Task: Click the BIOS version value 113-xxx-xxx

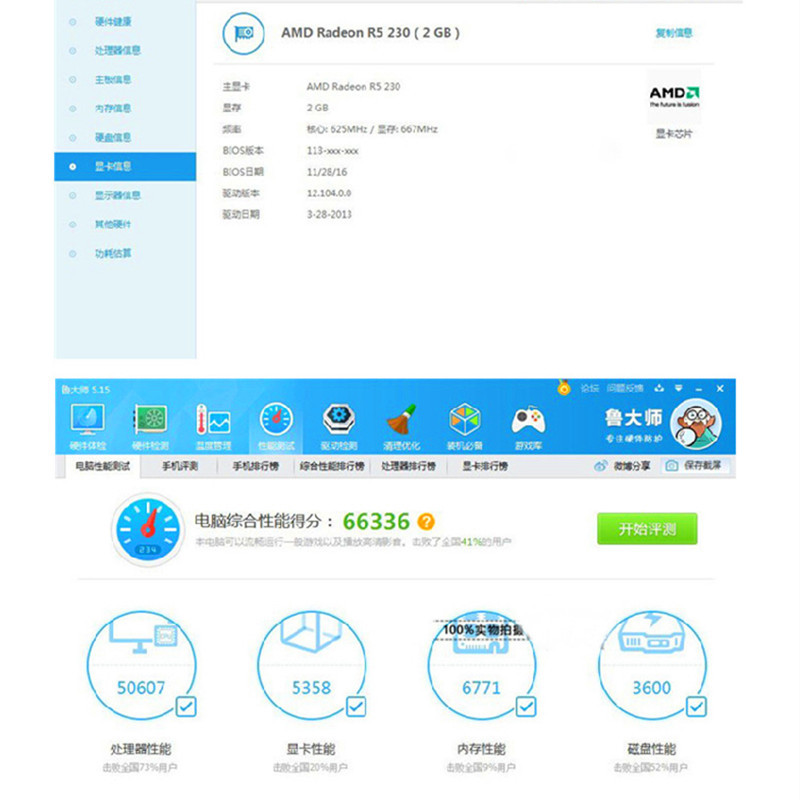Action: pos(332,151)
